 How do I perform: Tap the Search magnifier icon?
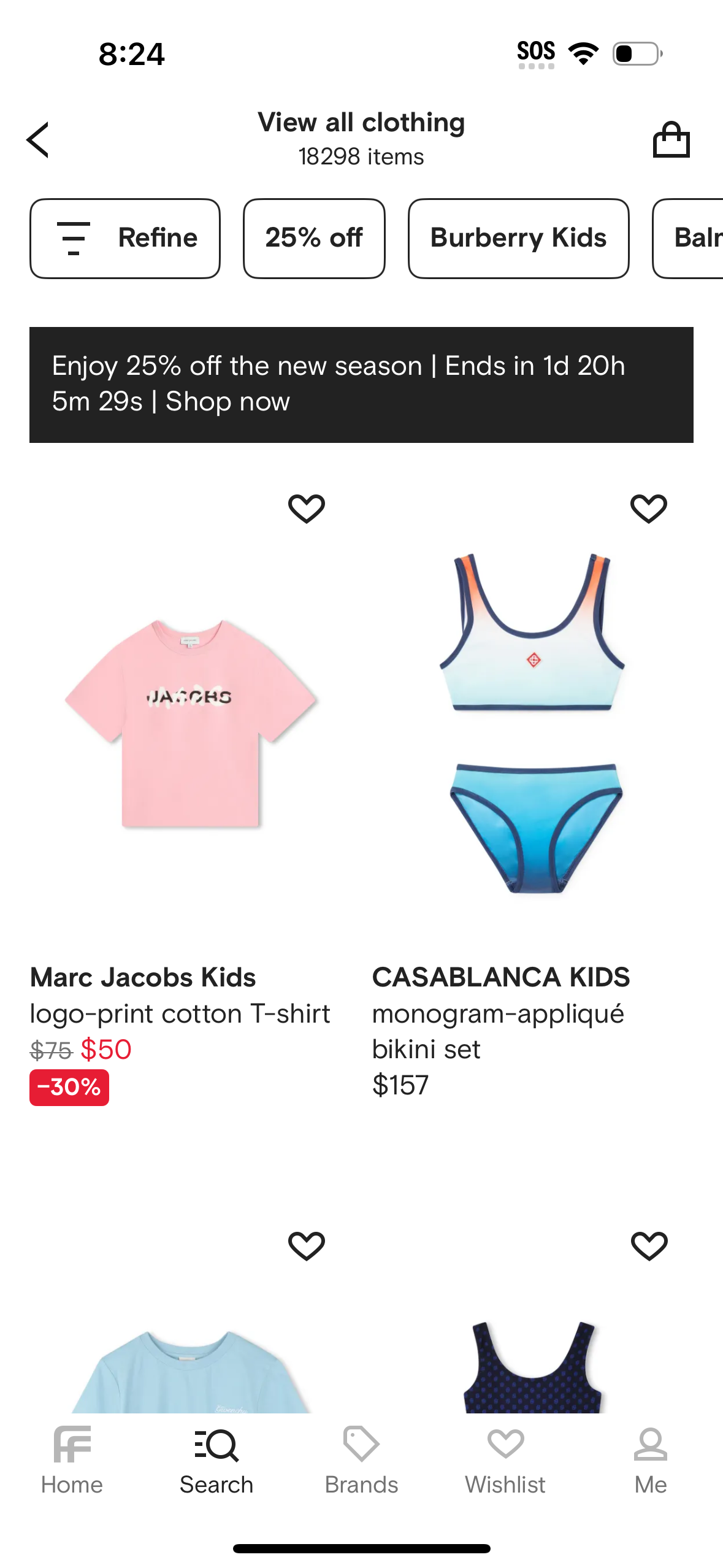tap(216, 1444)
